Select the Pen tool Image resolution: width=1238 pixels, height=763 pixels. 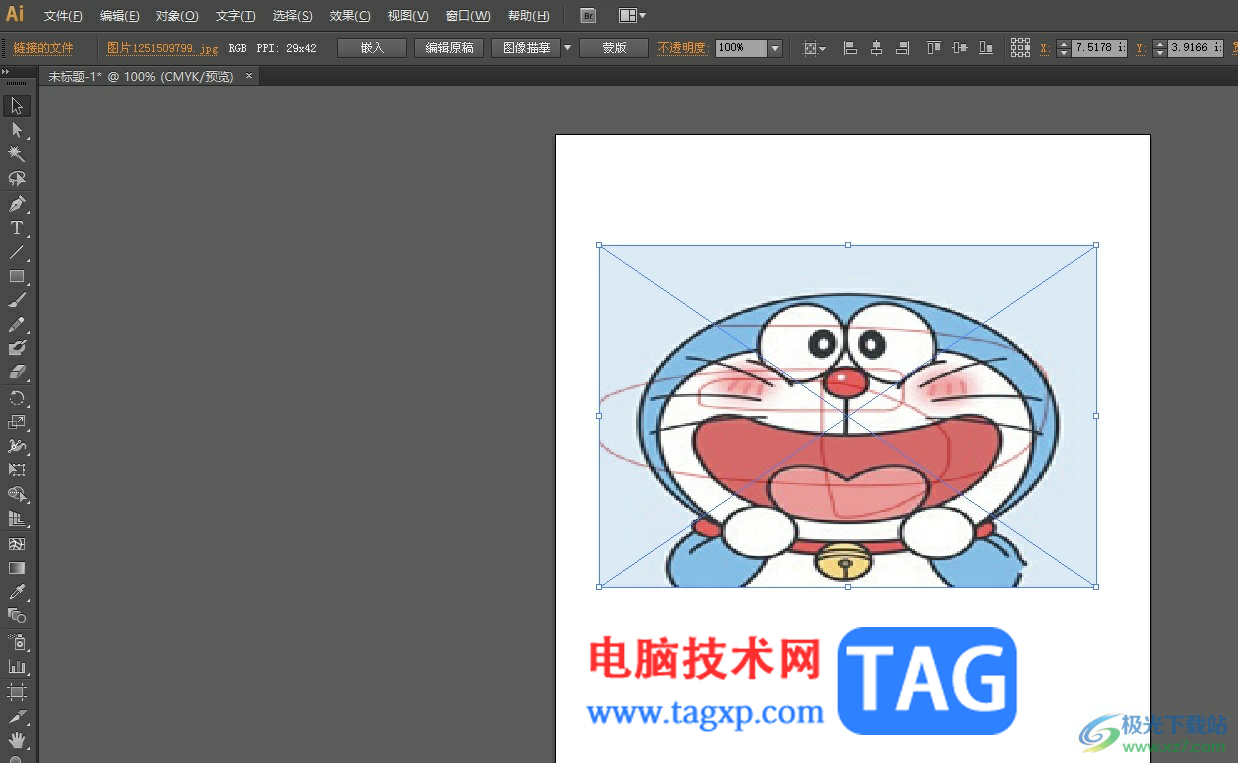[17, 204]
